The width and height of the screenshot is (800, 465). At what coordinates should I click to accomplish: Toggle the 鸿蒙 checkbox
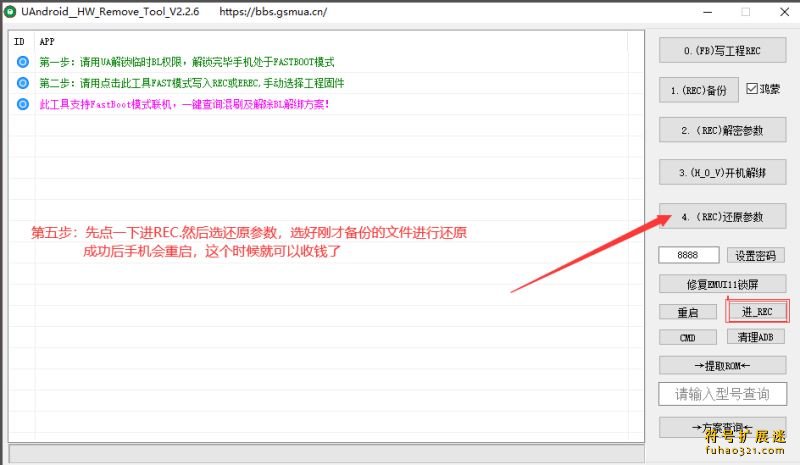pos(752,89)
